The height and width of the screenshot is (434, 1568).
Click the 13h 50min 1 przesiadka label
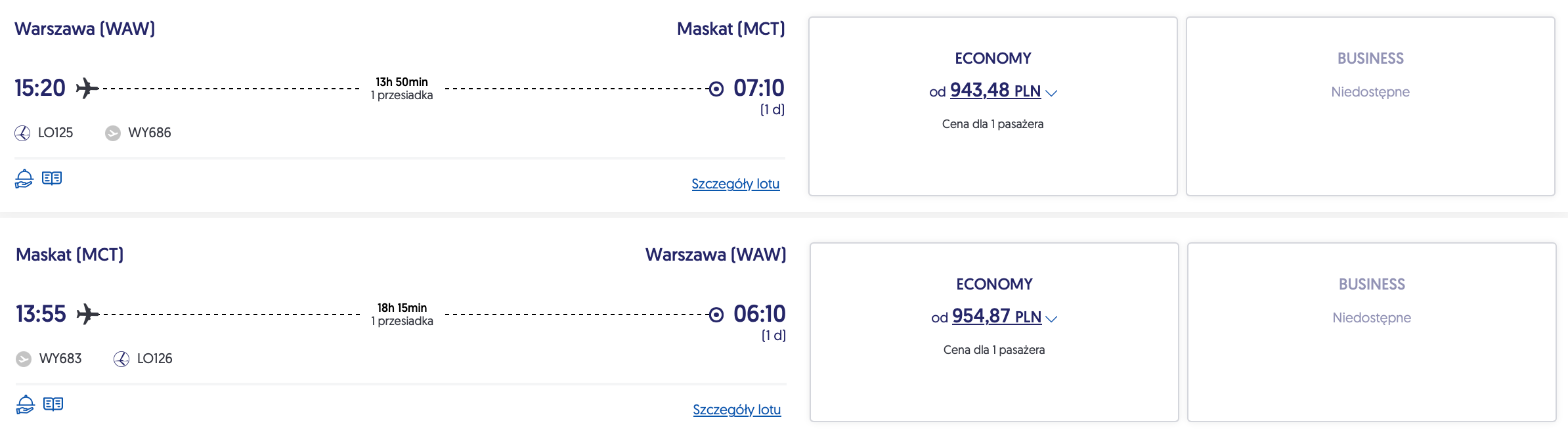(402, 89)
